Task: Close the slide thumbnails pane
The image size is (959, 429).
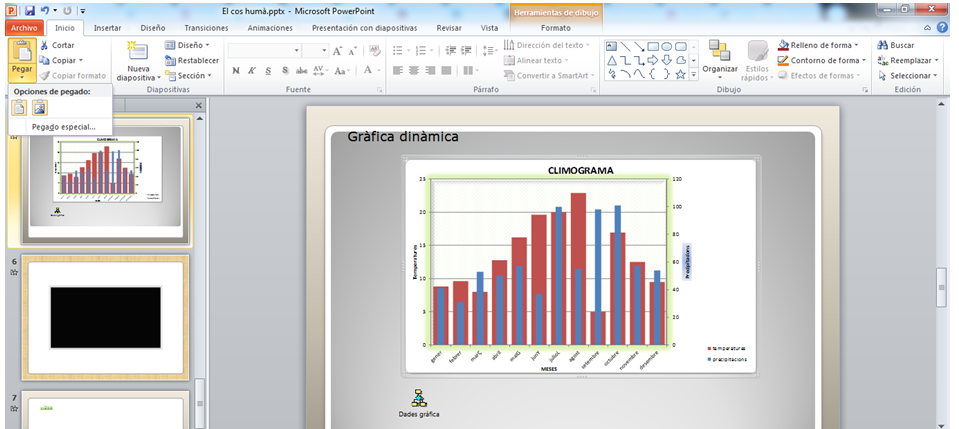Action: [x=198, y=106]
